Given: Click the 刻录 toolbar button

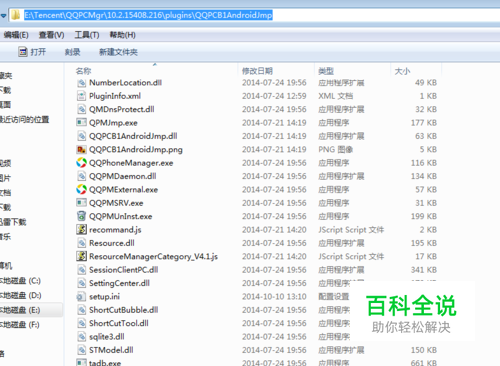Looking at the screenshot, I should point(72,52).
